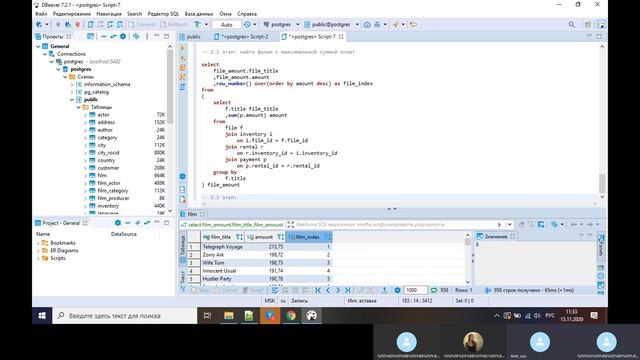This screenshot has width=640, height=360.
Task: Expand the ER Diagrams folder
Action: point(38,251)
